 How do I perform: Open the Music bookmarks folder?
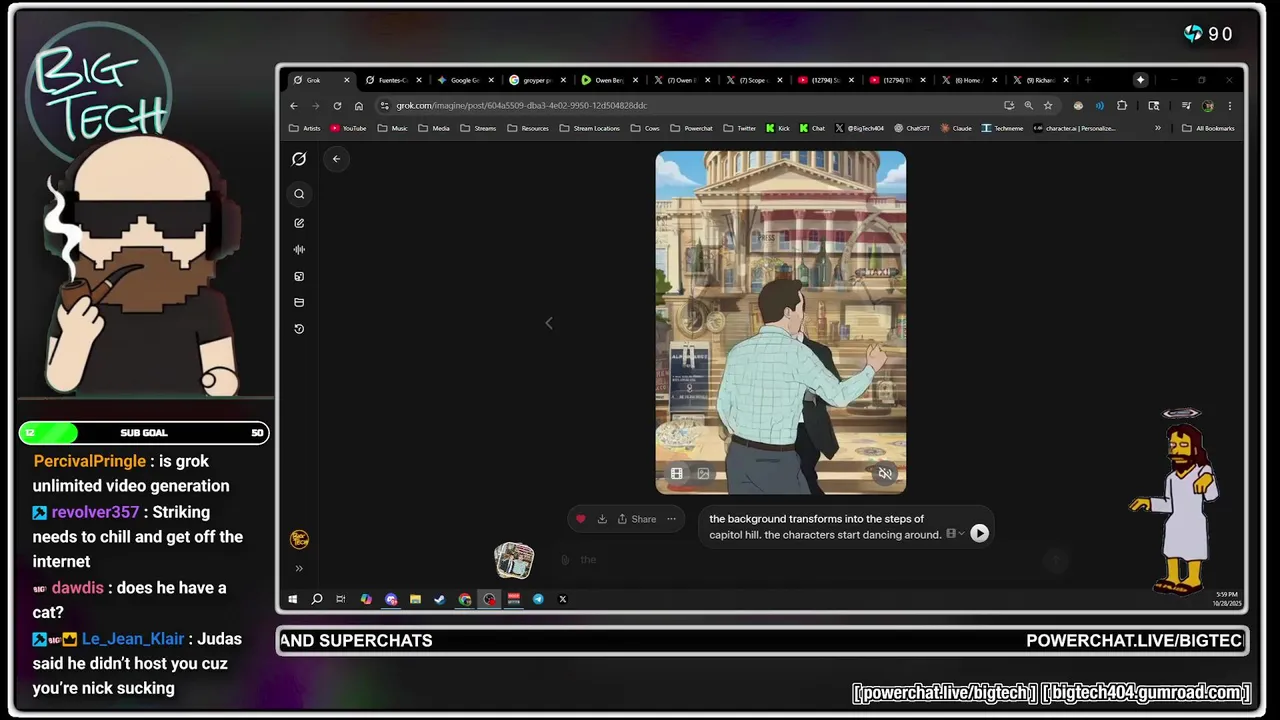tap(392, 128)
